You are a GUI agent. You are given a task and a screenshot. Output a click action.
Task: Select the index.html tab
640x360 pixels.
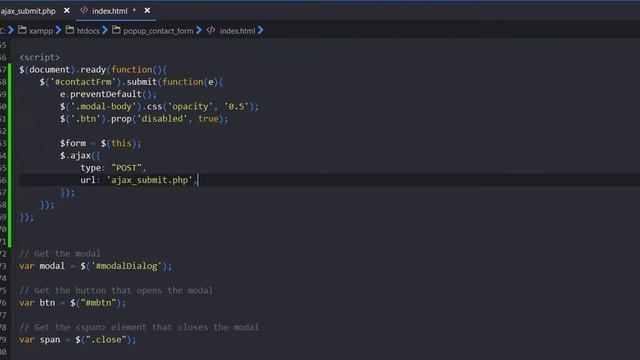tap(109, 11)
